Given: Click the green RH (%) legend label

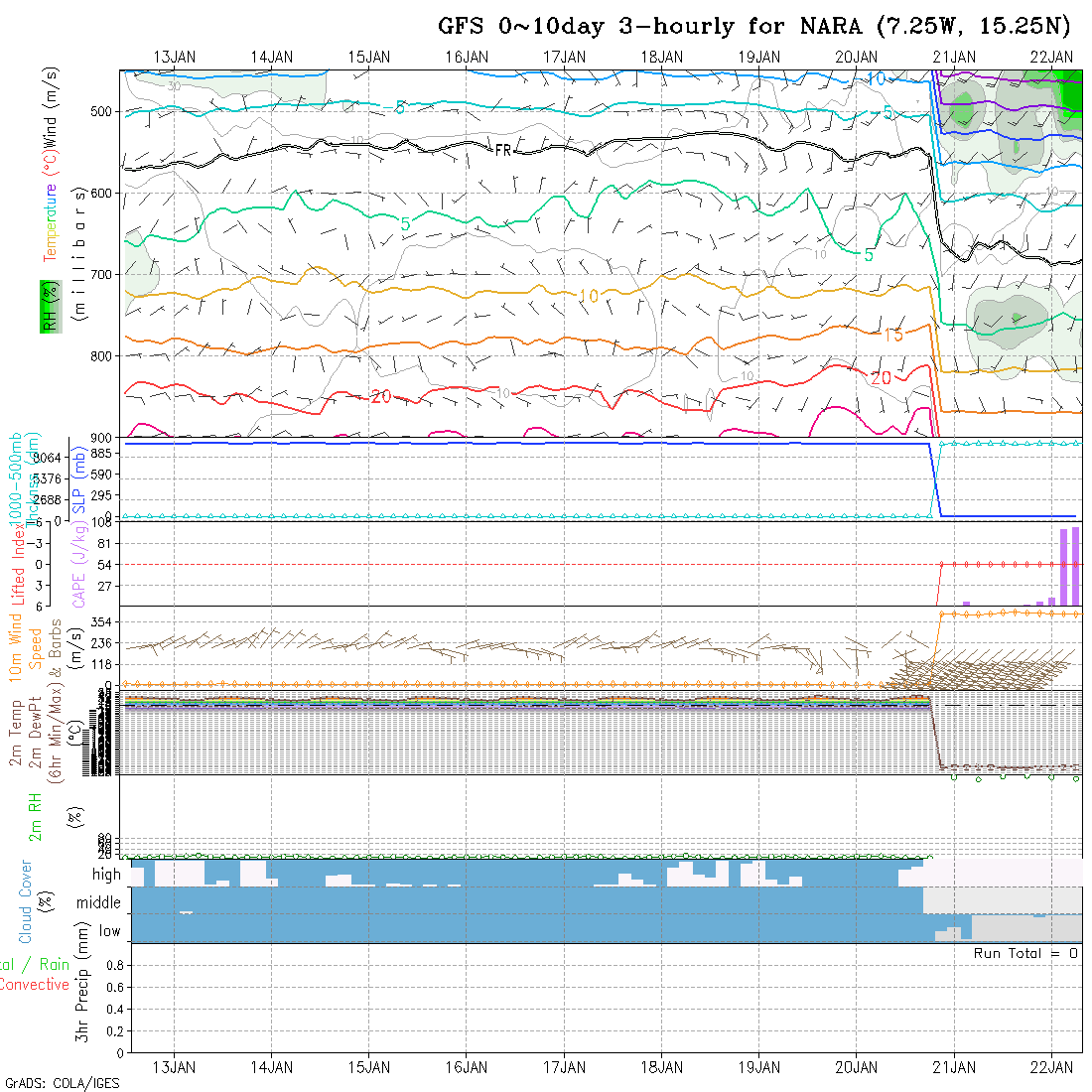Looking at the screenshot, I should pos(46,305).
